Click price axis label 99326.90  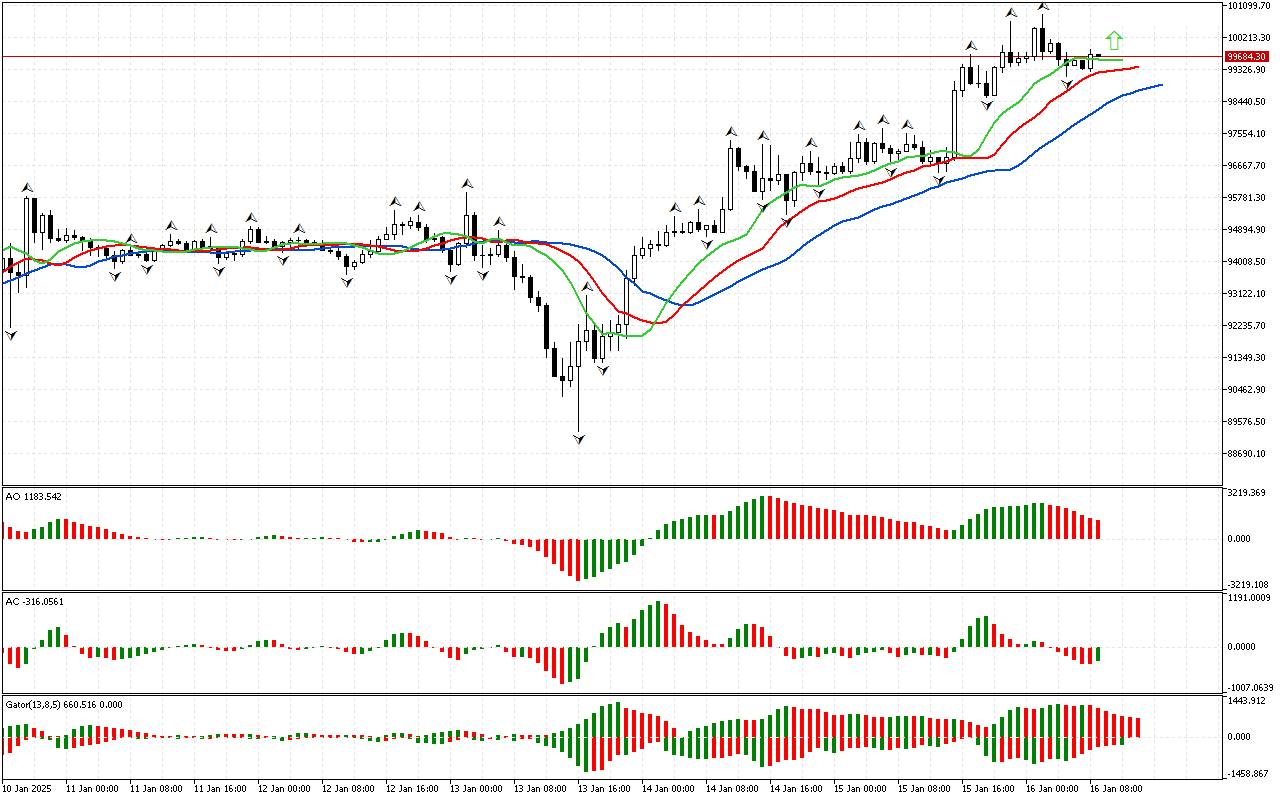(x=1246, y=70)
